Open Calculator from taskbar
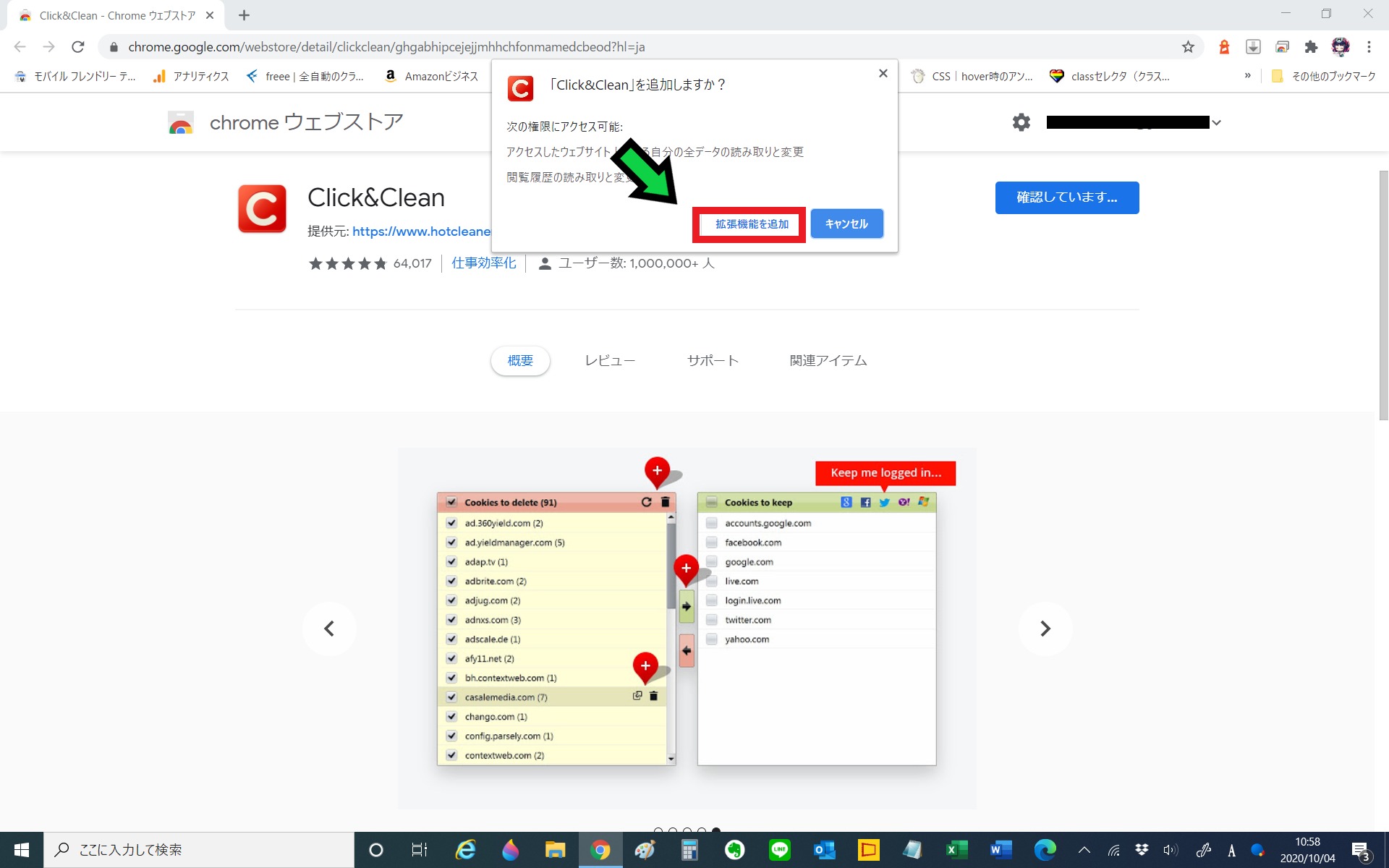The height and width of the screenshot is (868, 1389). coord(689,850)
